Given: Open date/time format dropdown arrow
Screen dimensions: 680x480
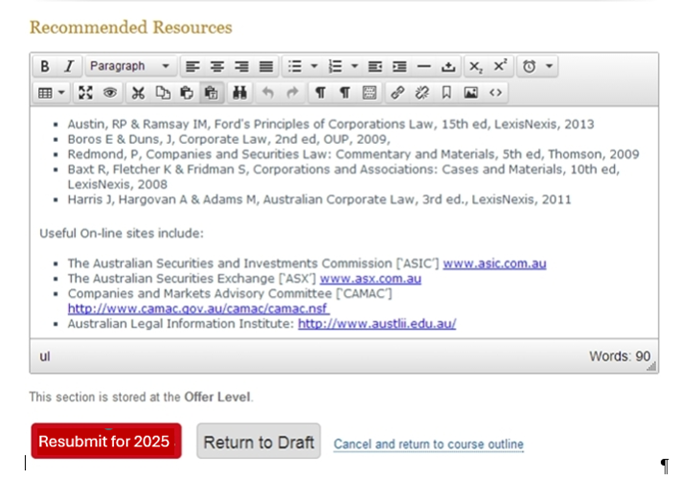Looking at the screenshot, I should coord(549,66).
